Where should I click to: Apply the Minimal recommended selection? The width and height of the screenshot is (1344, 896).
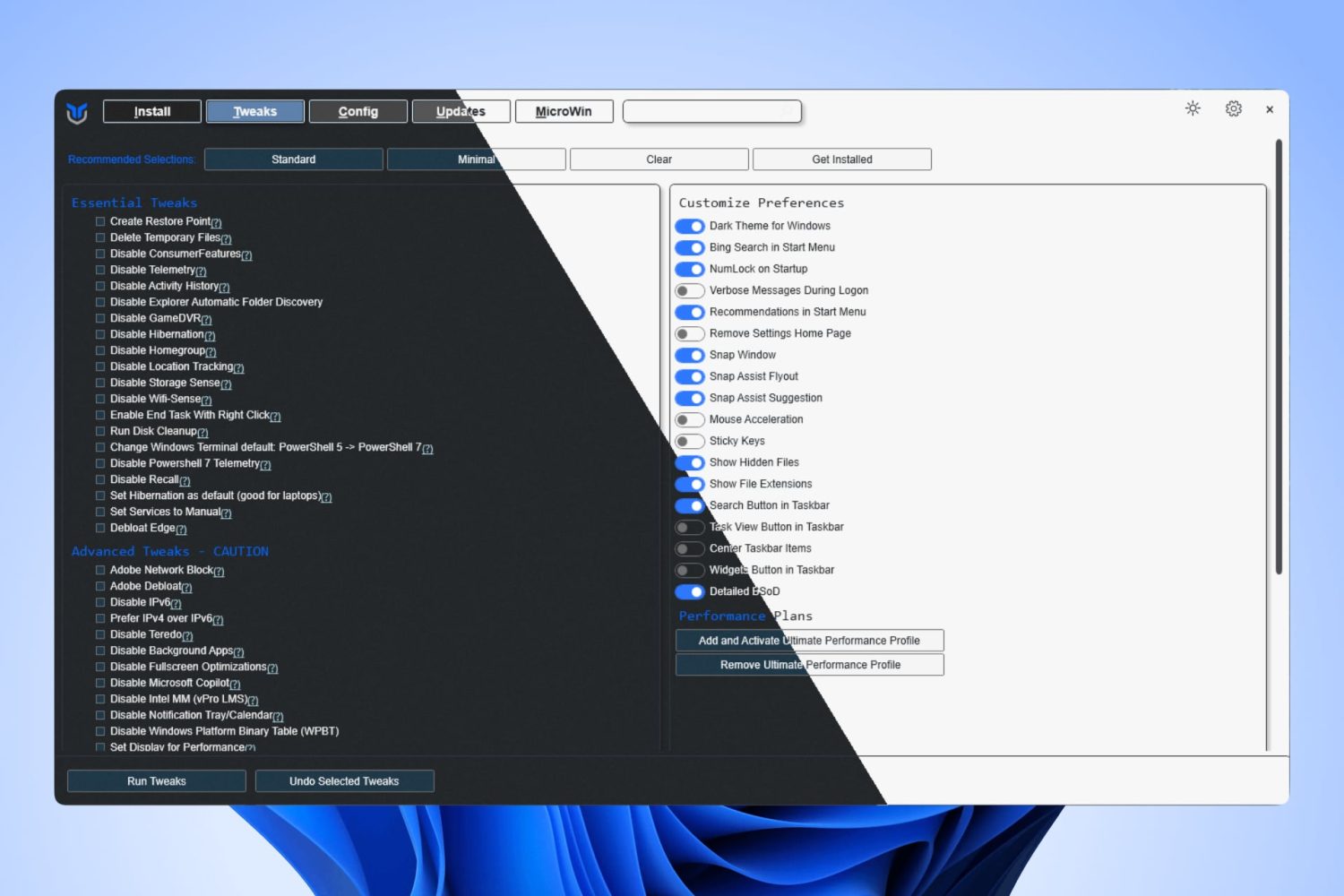click(477, 159)
